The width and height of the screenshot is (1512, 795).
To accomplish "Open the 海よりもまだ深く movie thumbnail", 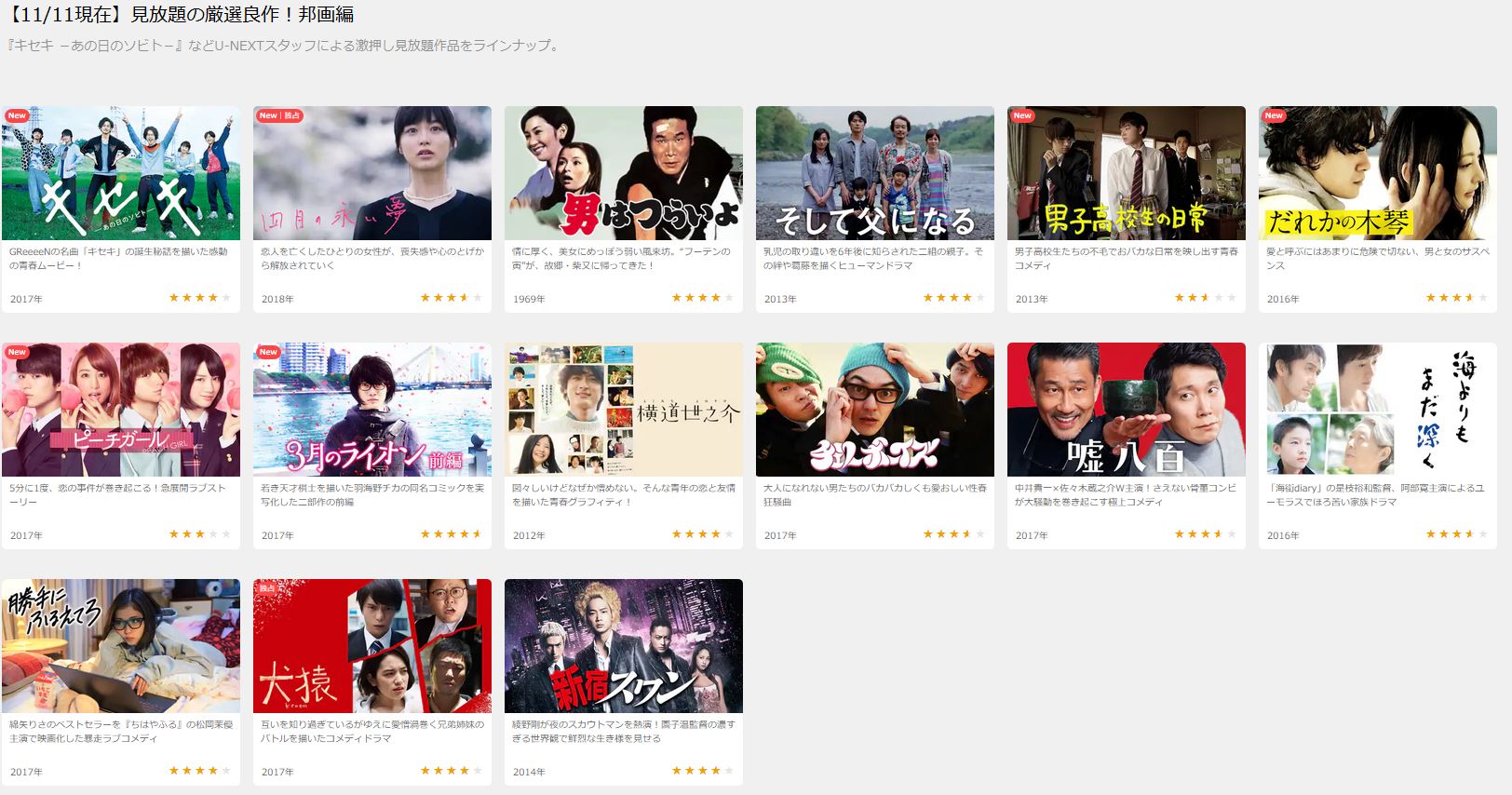I will pos(1378,410).
